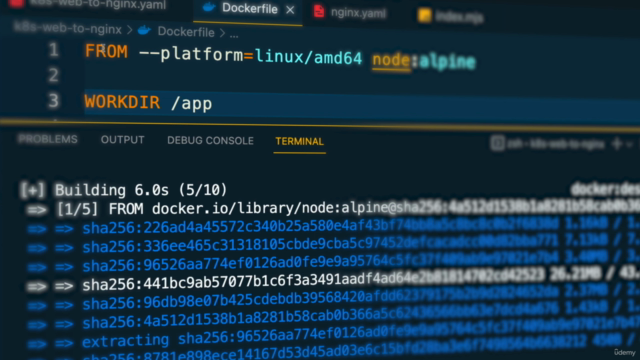Image resolution: width=640 pixels, height=360 pixels.
Task: Switch to the Dockerfile editor tab
Action: (248, 10)
